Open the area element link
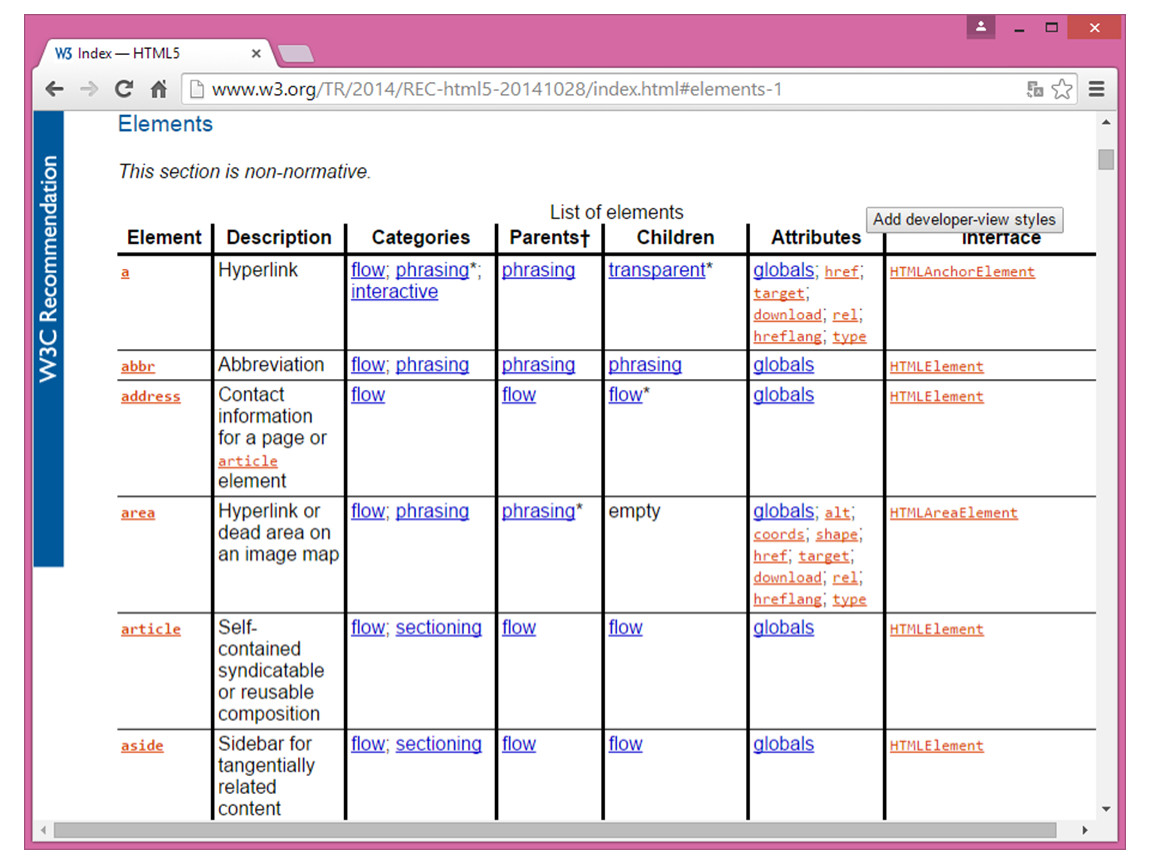 [x=138, y=513]
